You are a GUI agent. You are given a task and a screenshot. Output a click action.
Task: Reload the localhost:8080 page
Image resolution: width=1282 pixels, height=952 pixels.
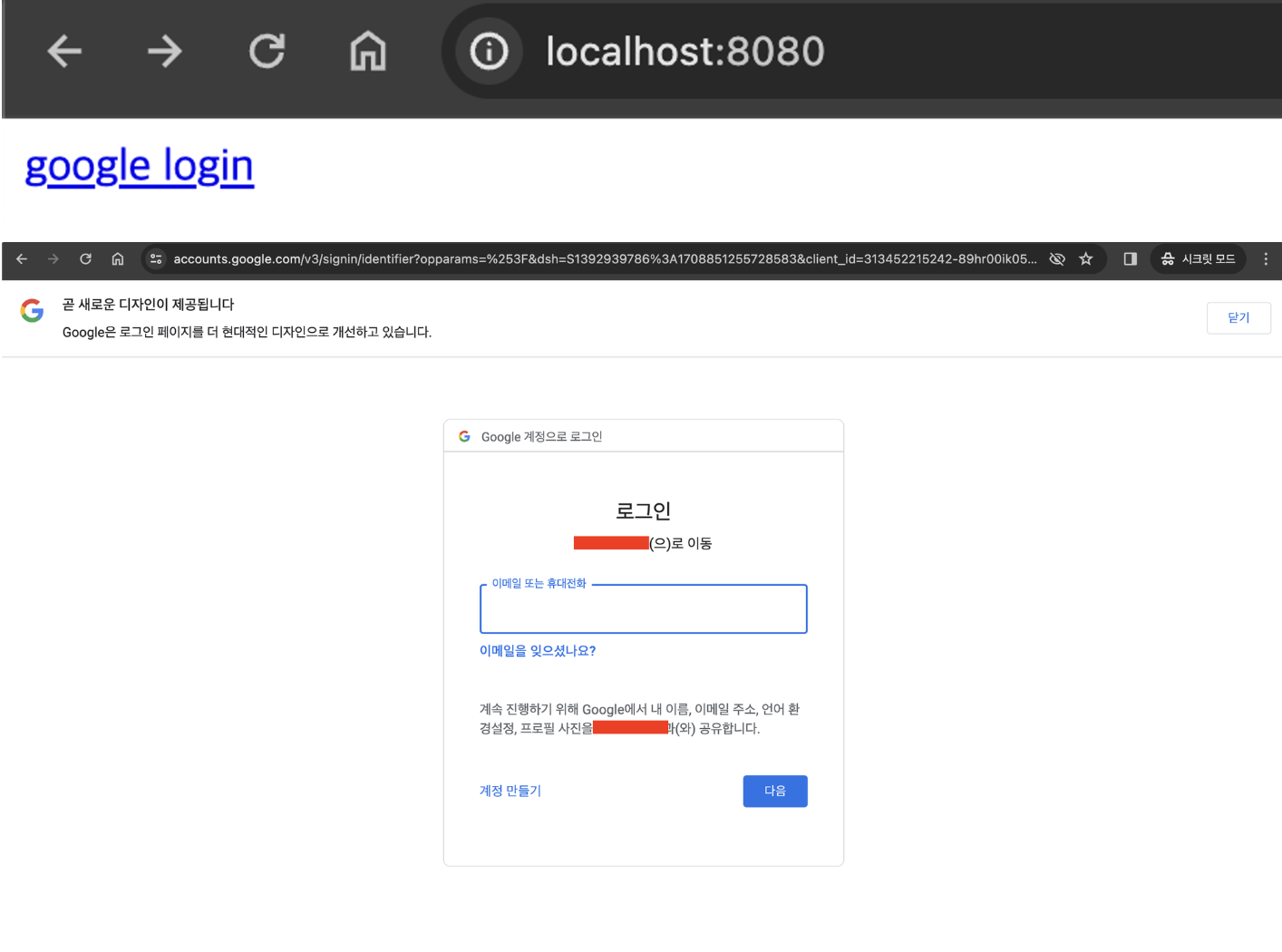[x=267, y=51]
